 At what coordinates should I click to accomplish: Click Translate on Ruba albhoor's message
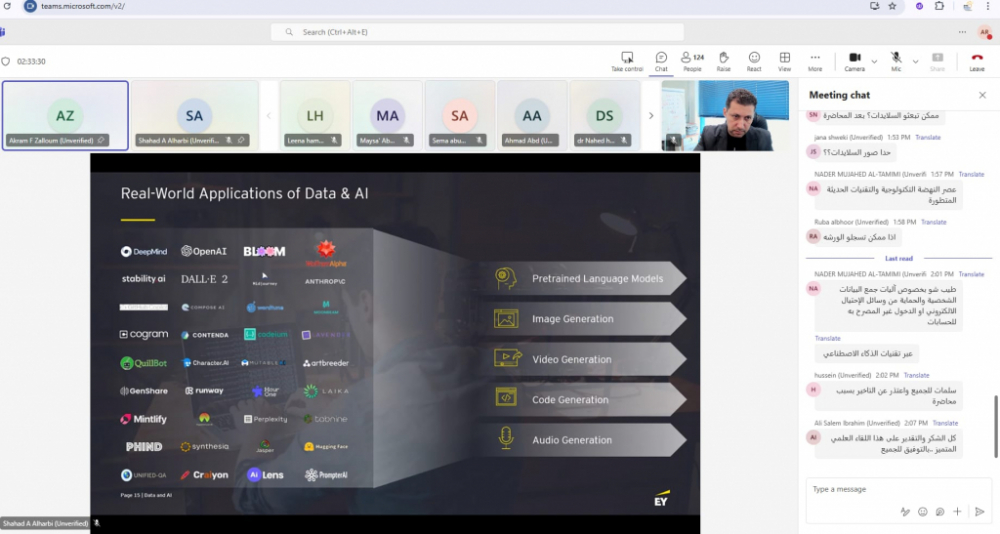click(933, 222)
